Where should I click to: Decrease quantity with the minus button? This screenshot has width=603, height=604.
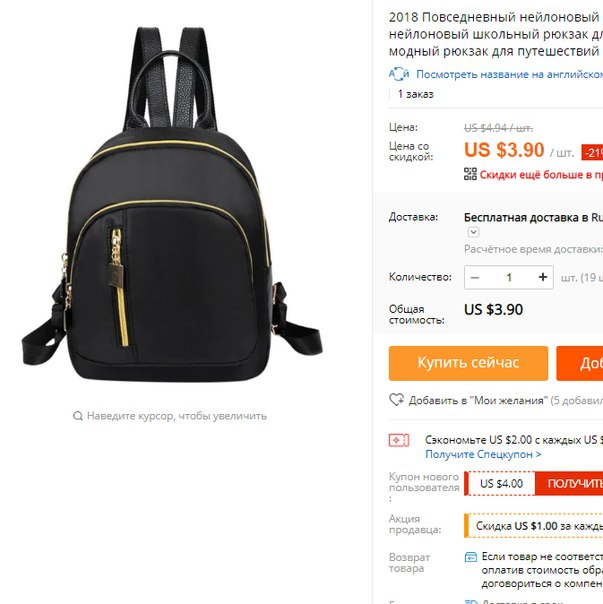click(475, 277)
